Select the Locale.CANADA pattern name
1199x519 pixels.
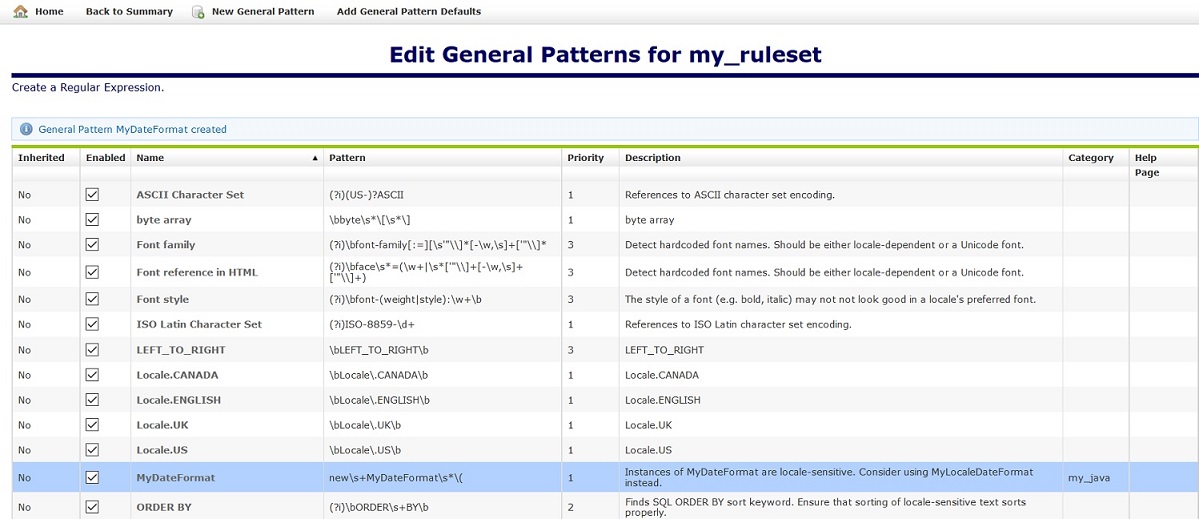177,375
